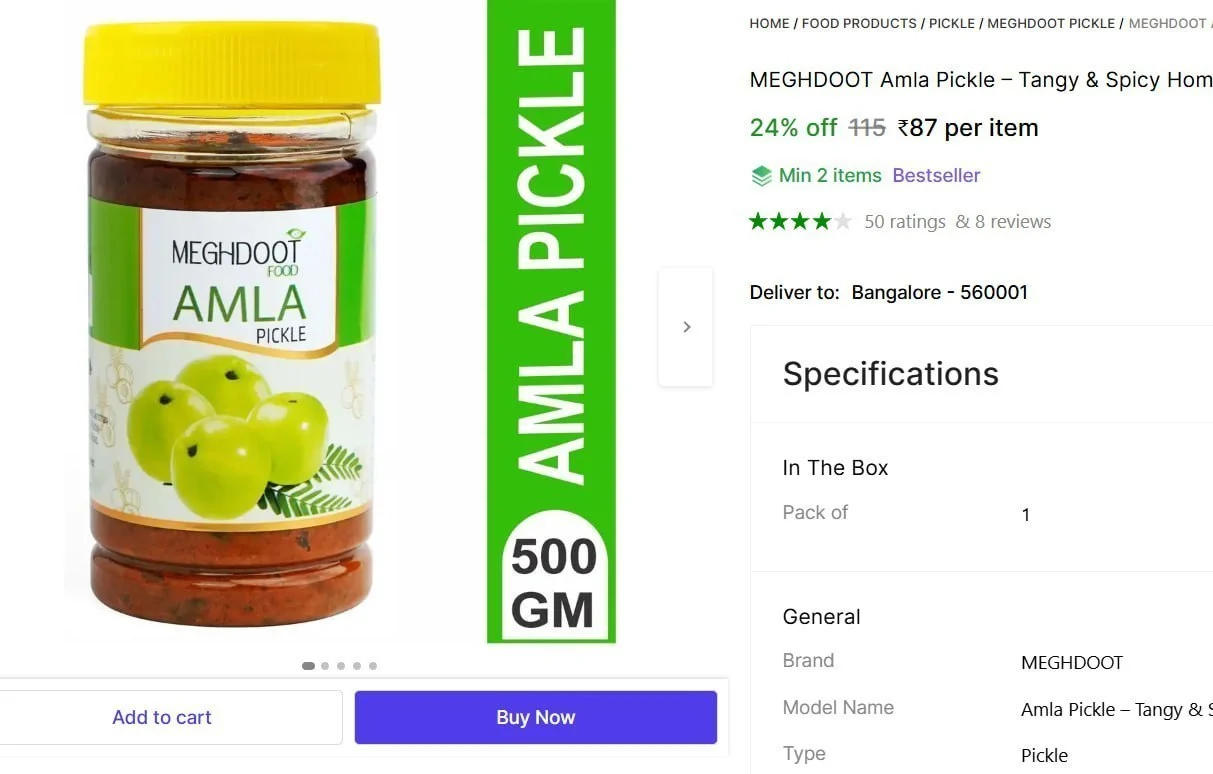This screenshot has height=774, width=1213.
Task: Select the third carousel dot
Action: point(341,666)
